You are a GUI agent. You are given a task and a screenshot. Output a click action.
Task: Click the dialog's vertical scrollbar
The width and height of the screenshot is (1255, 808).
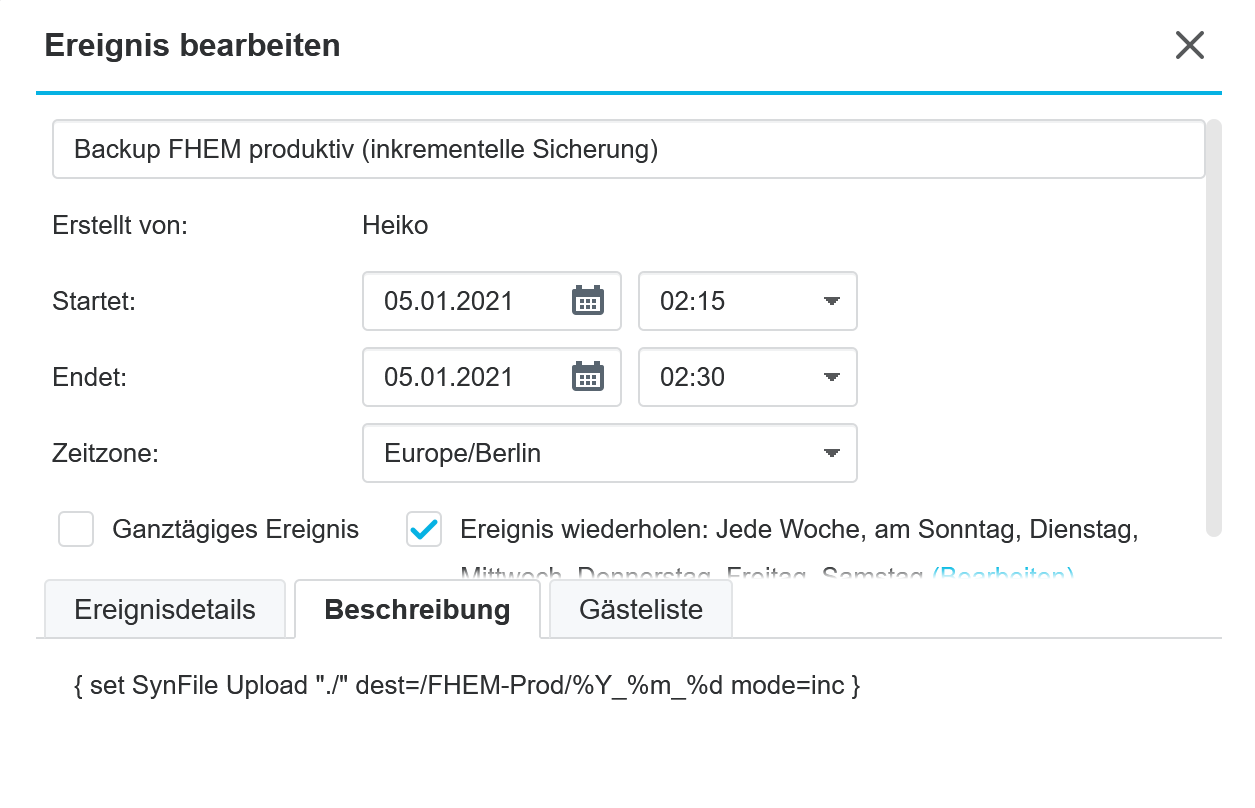(1214, 328)
